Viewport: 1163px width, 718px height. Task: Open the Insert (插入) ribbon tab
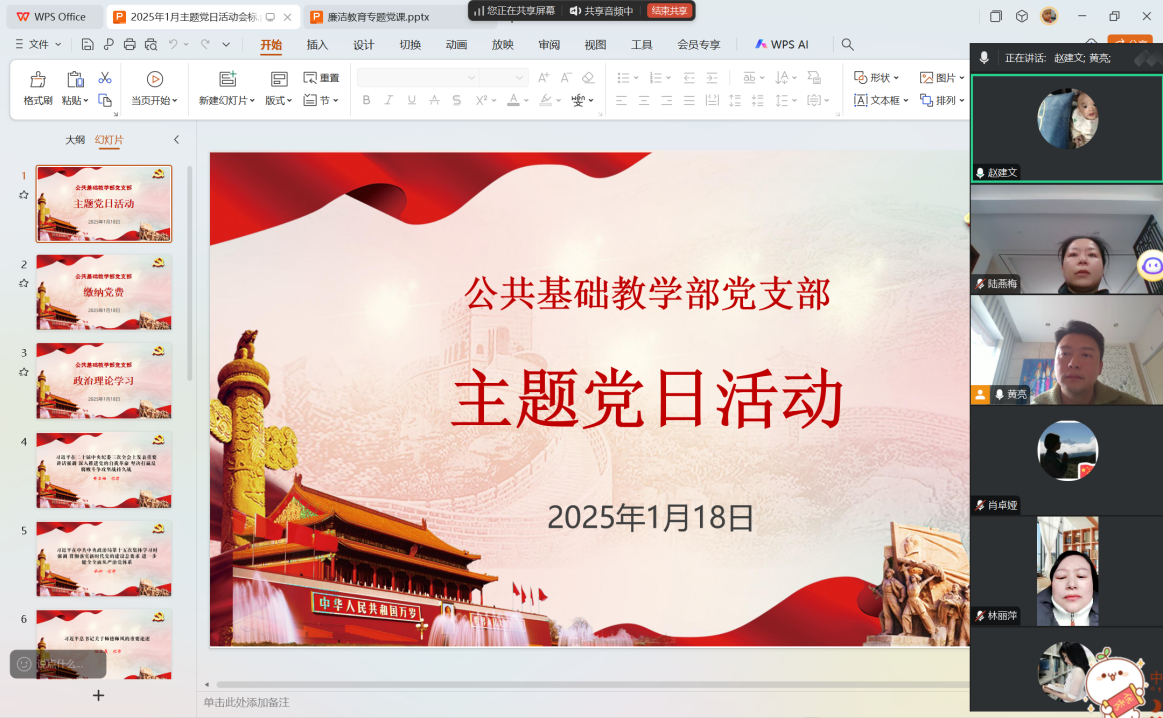(317, 45)
